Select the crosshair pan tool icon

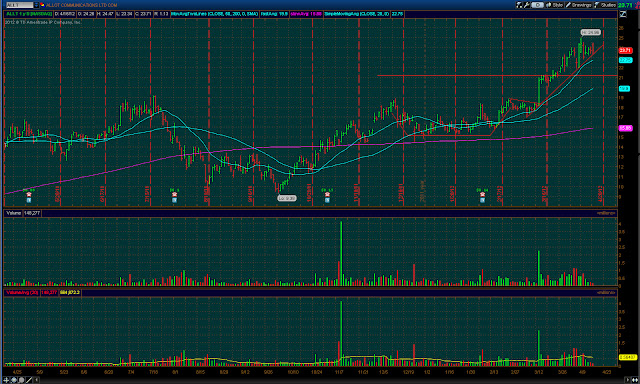pyautogui.click(x=6, y=380)
